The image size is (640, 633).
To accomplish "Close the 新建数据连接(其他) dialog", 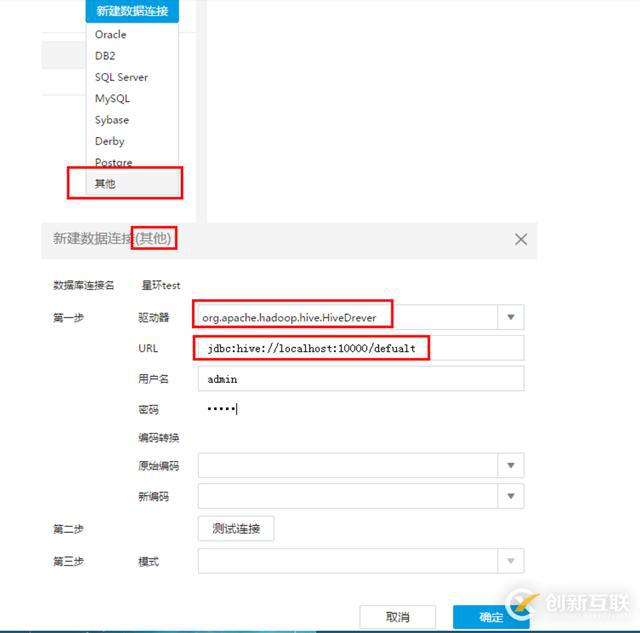I will pos(521,239).
